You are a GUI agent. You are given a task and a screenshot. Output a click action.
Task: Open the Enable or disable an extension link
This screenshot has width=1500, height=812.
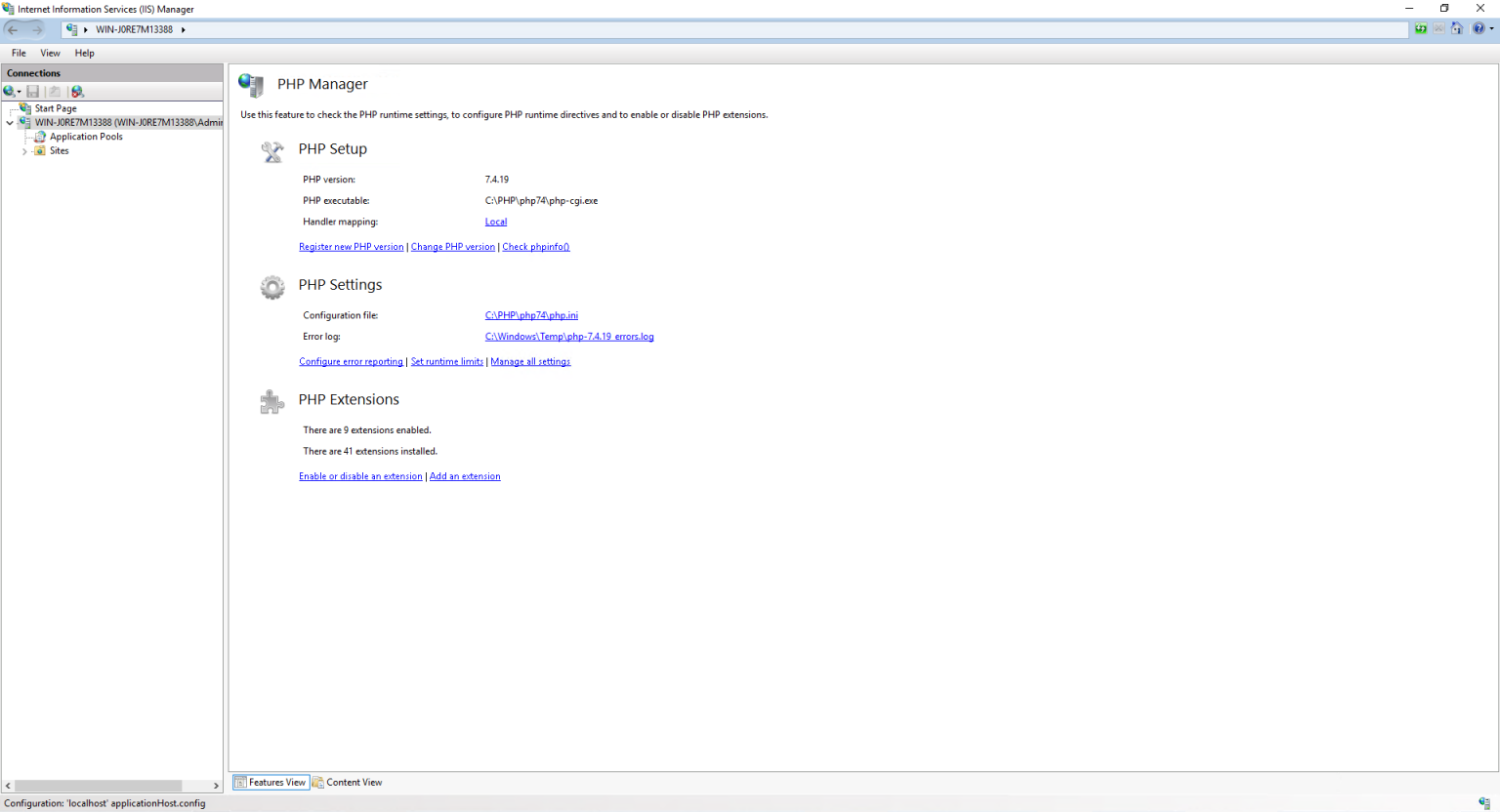[360, 475]
